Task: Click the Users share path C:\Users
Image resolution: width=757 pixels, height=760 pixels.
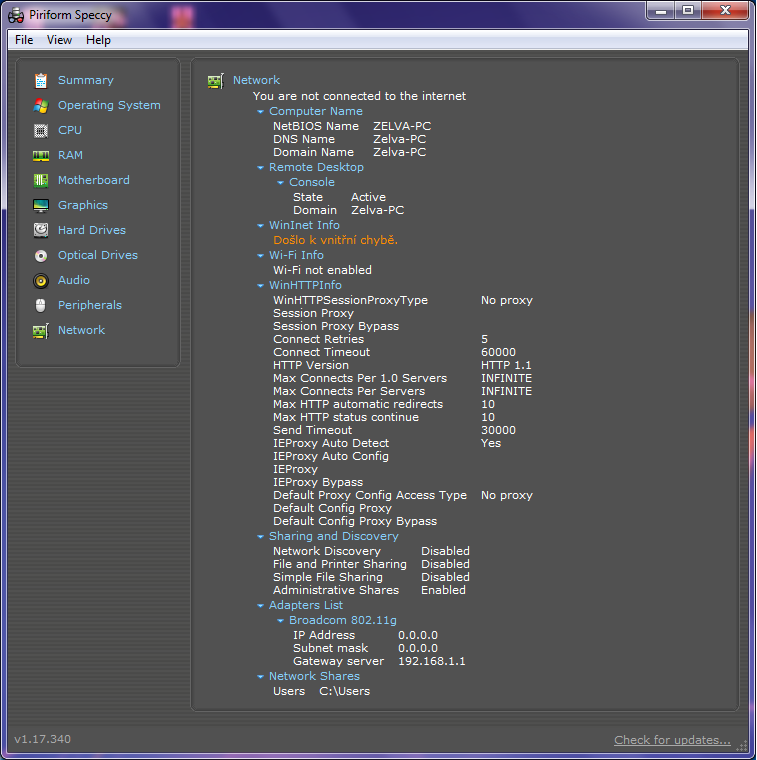Action: pos(345,691)
